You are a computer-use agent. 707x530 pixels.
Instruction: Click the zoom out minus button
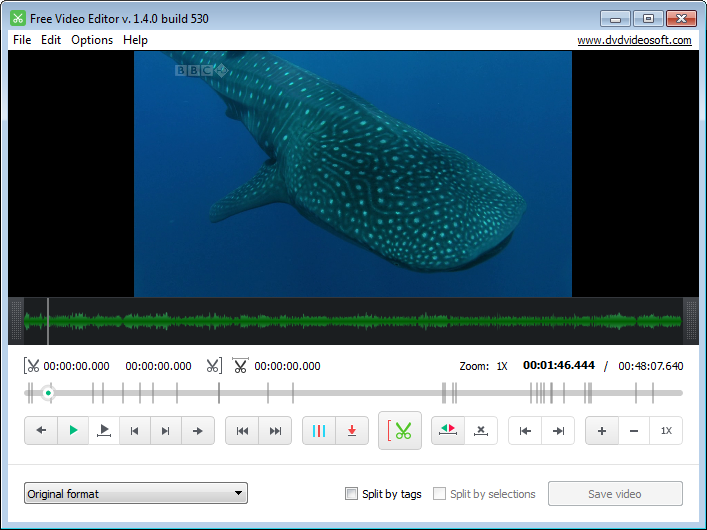(x=633, y=431)
